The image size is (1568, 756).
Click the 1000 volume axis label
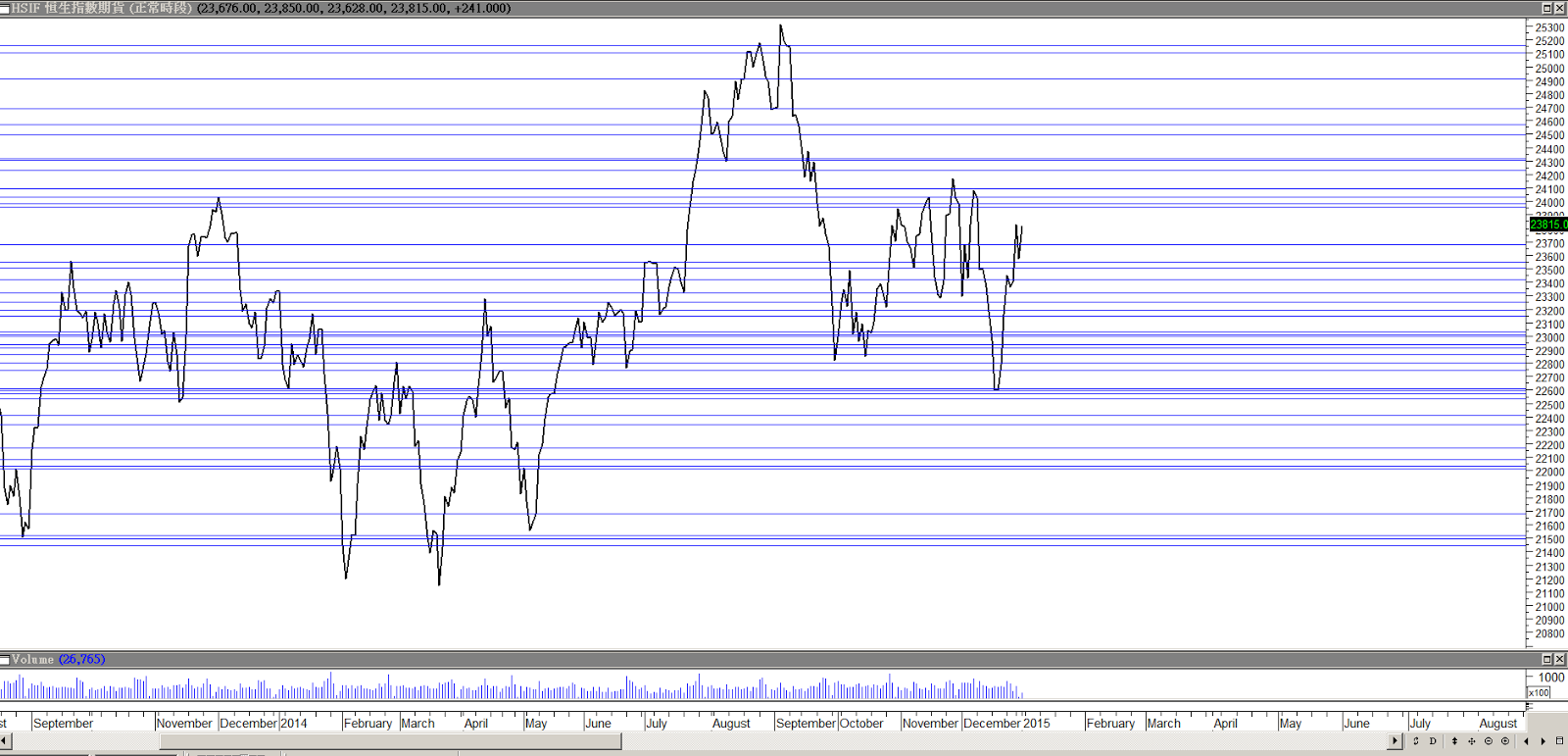(1551, 678)
